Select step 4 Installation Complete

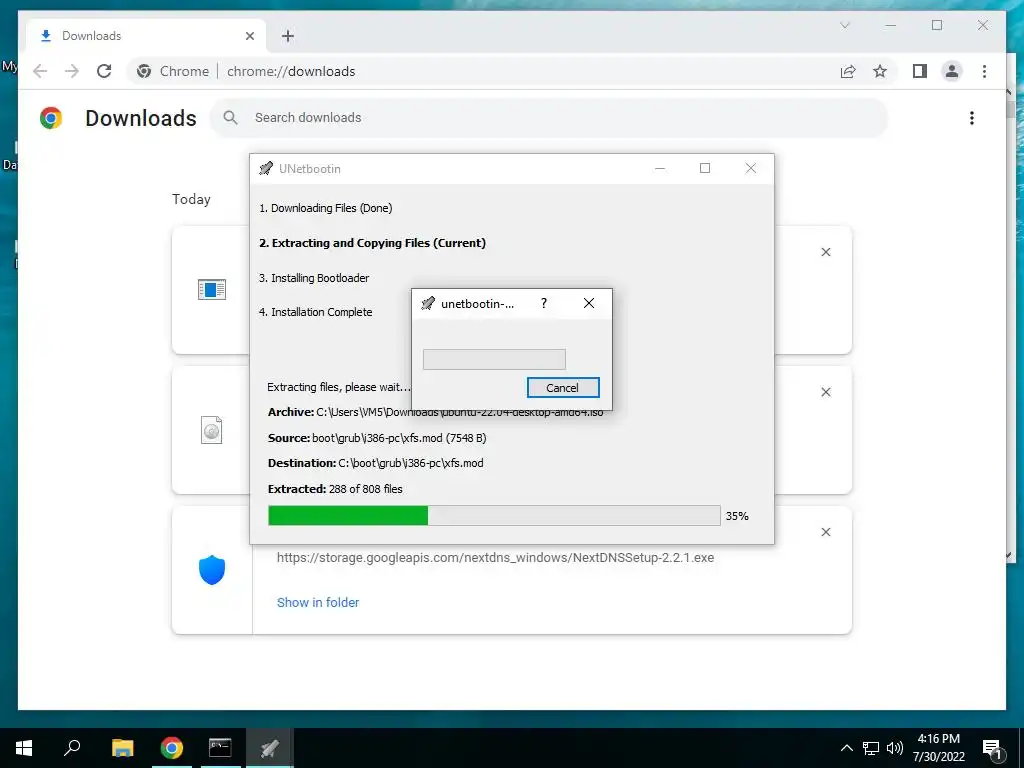pyautogui.click(x=315, y=312)
